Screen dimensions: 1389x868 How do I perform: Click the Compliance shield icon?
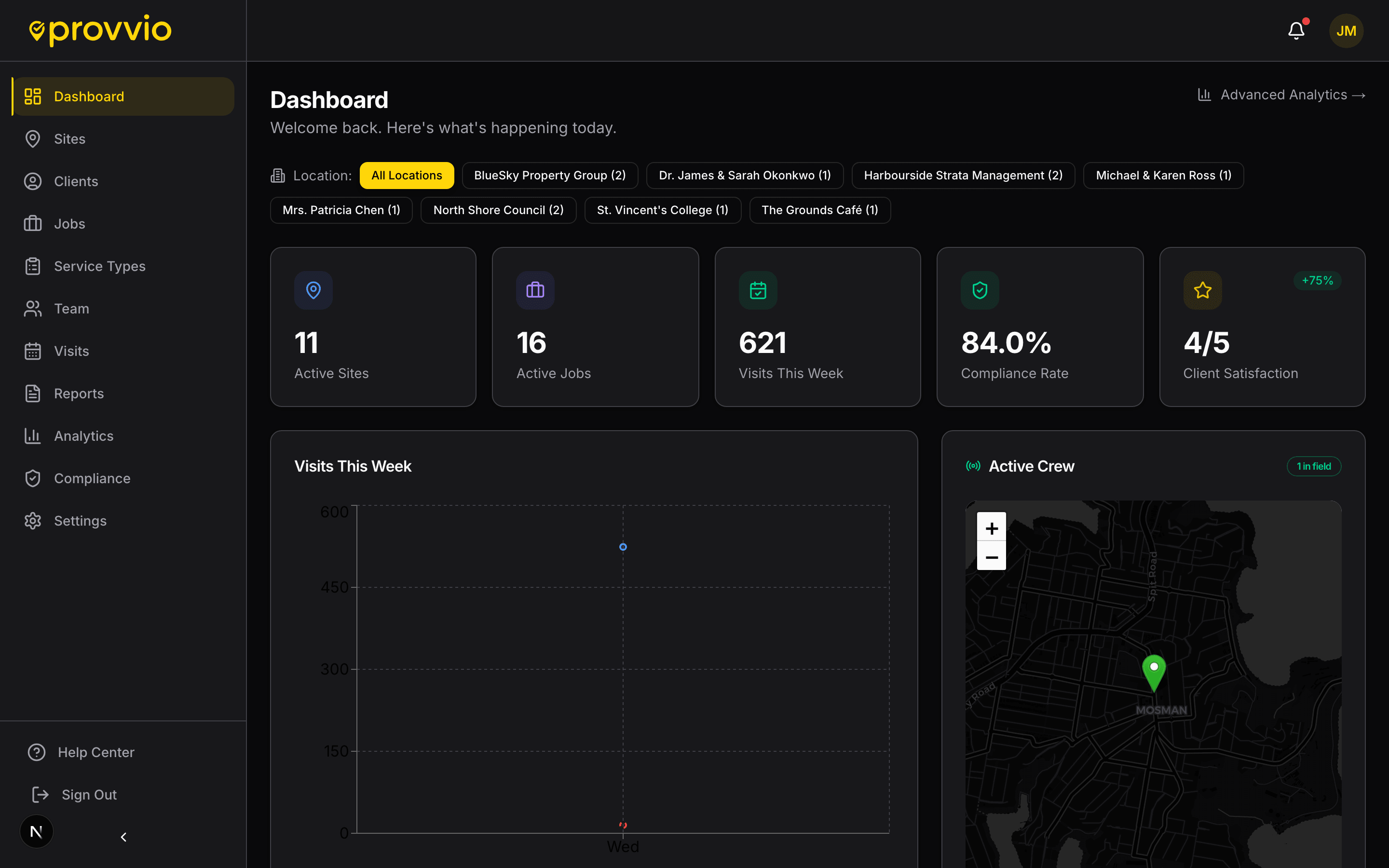(33, 477)
